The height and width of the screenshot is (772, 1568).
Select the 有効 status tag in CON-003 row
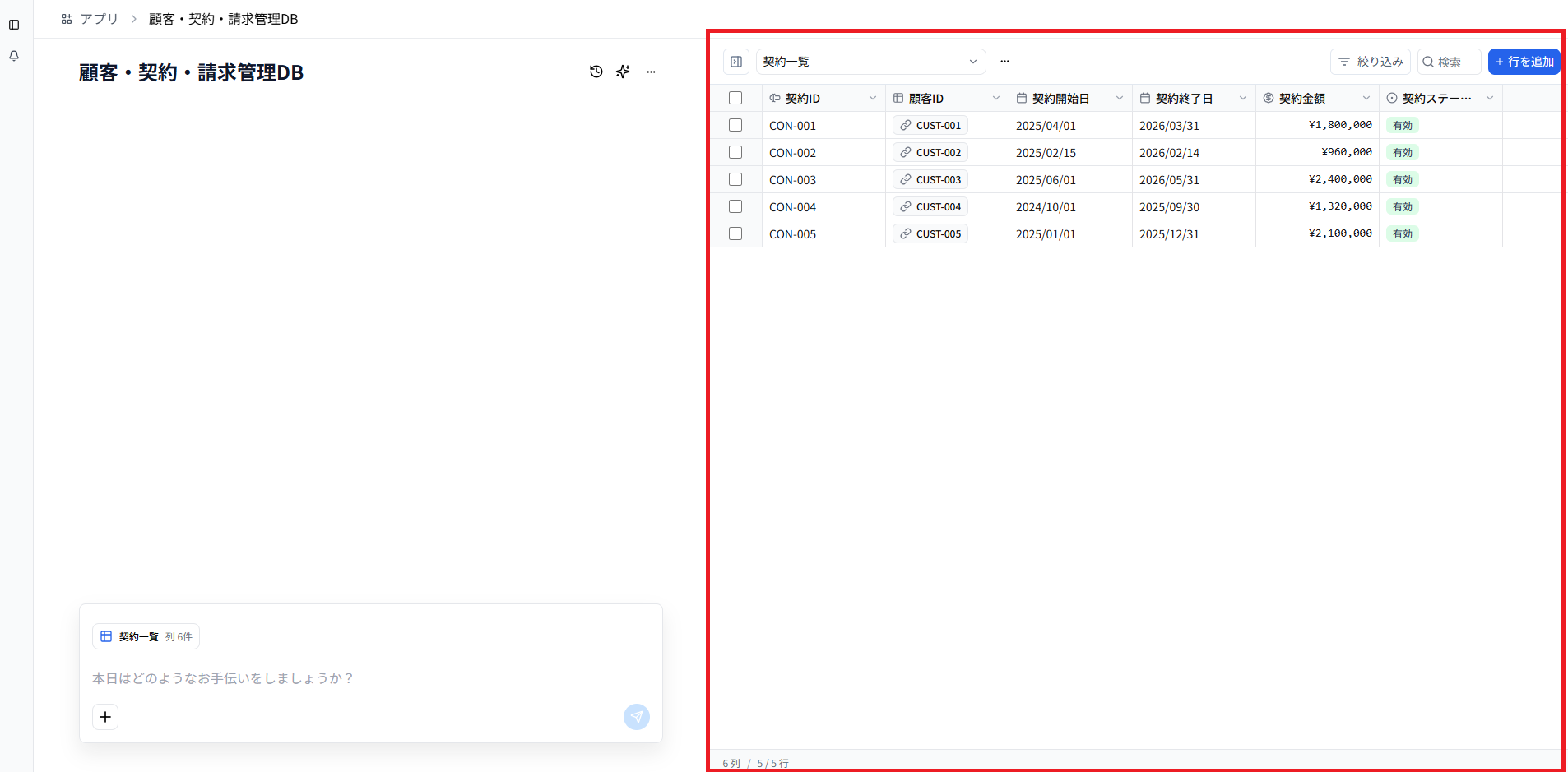(x=1403, y=180)
